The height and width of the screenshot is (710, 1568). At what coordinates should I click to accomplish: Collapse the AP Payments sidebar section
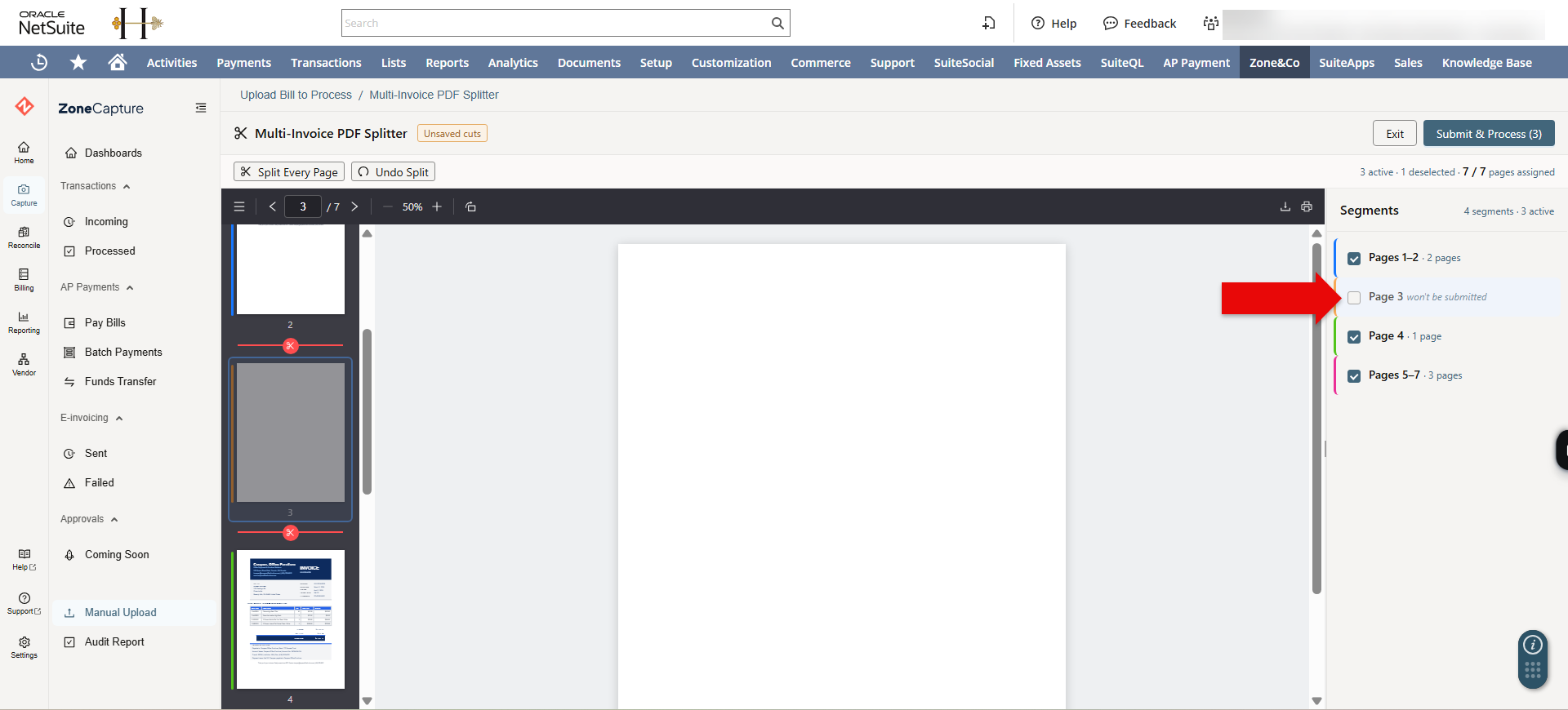click(x=97, y=287)
